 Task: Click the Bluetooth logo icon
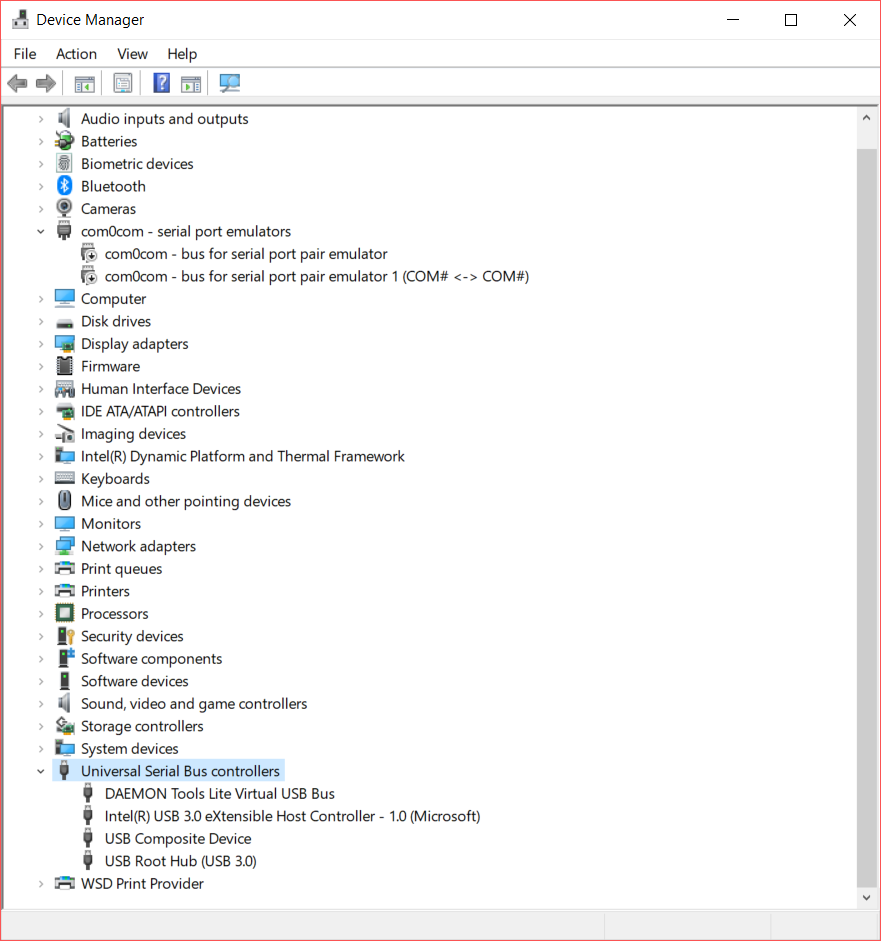[64, 186]
